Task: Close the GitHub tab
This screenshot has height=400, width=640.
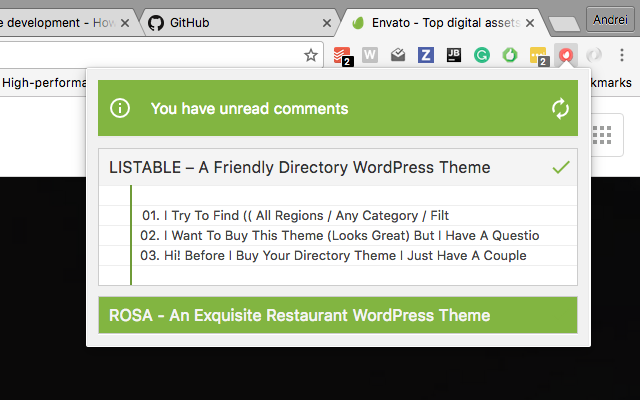Action: point(327,23)
